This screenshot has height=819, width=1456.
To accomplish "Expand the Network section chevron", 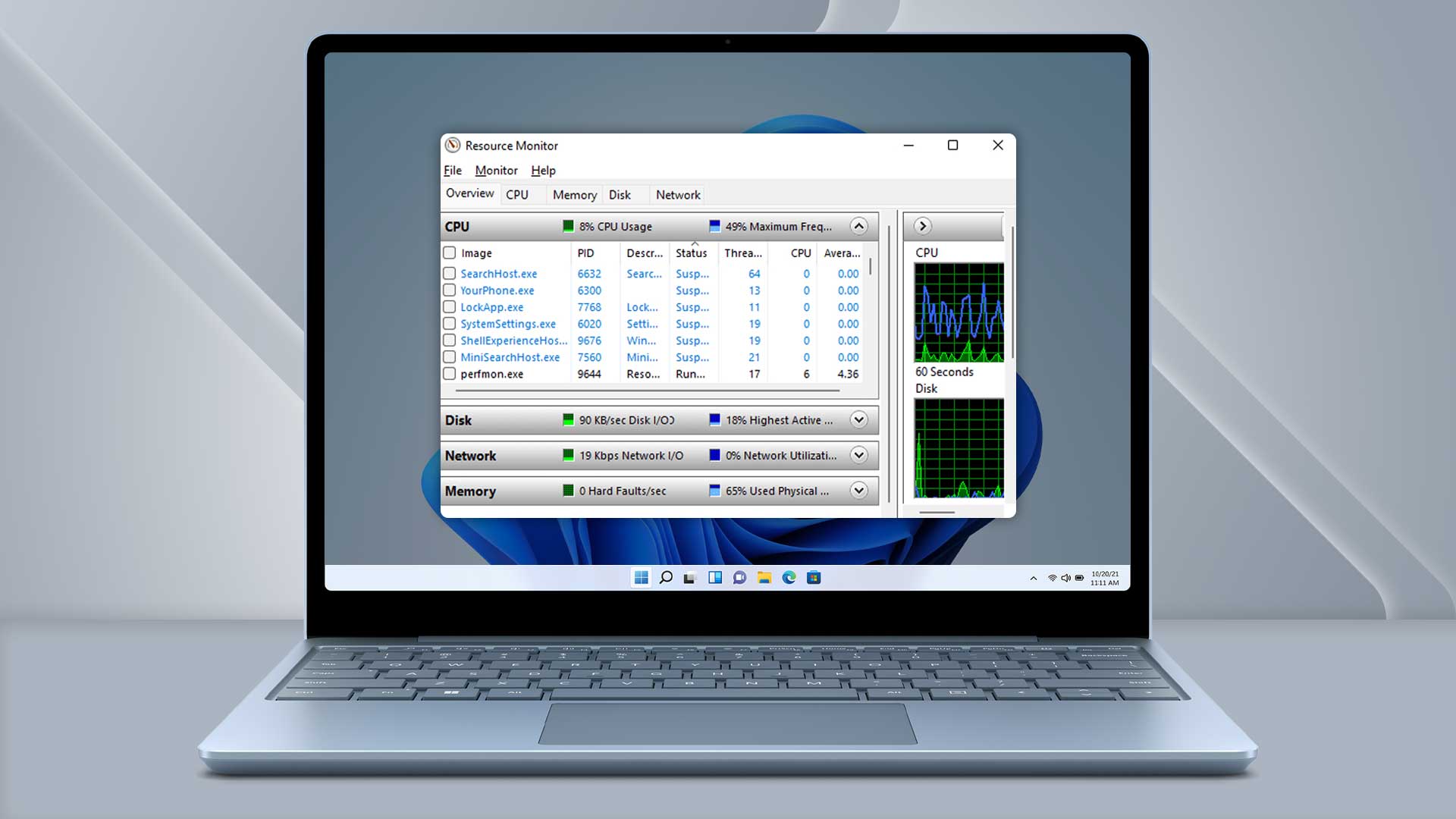I will click(858, 455).
